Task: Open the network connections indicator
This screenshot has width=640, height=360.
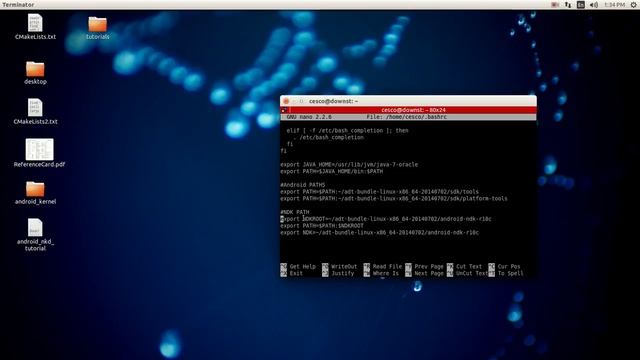Action: click(x=568, y=5)
